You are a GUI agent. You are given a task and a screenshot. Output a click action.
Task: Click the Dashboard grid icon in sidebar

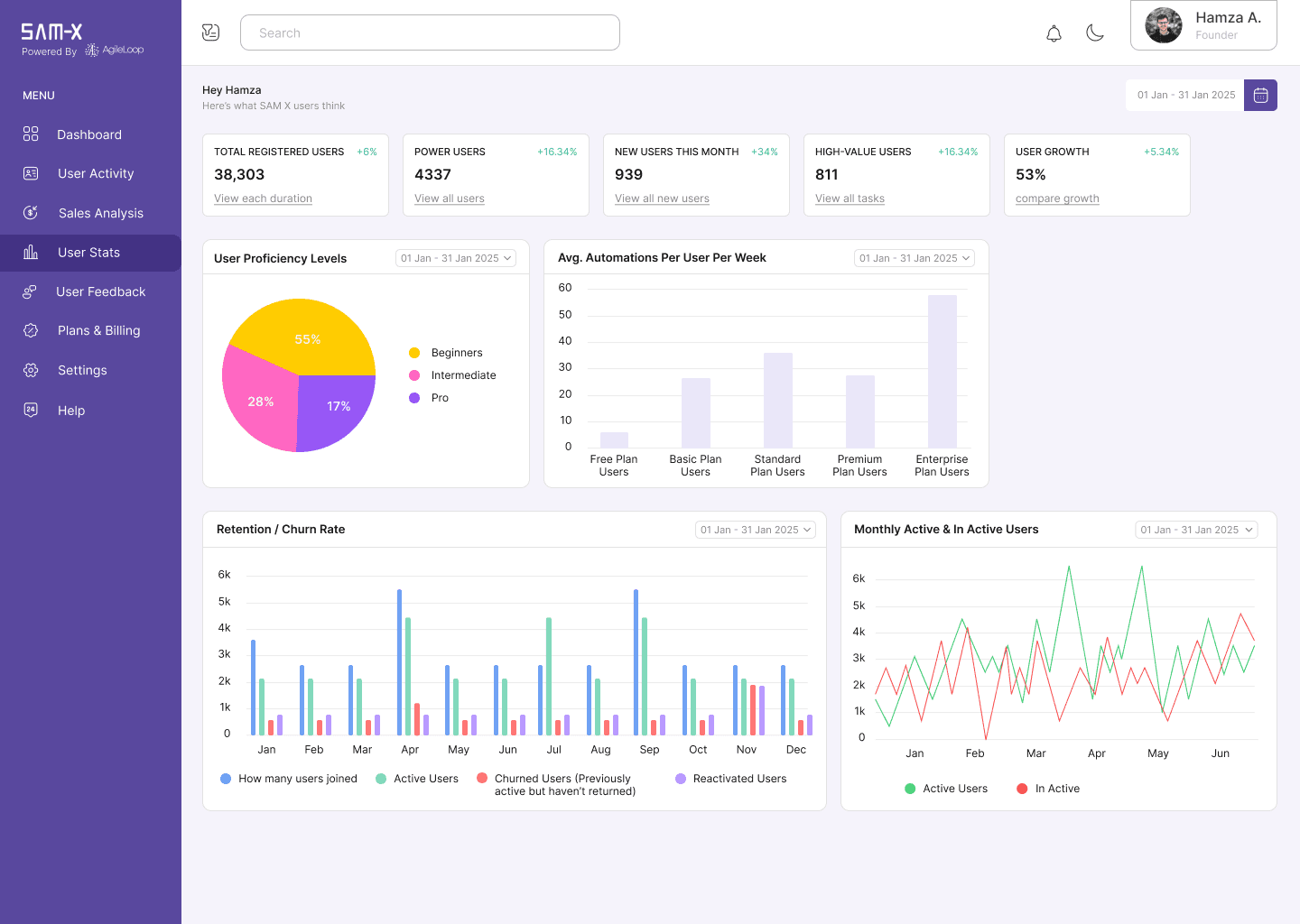point(31,134)
